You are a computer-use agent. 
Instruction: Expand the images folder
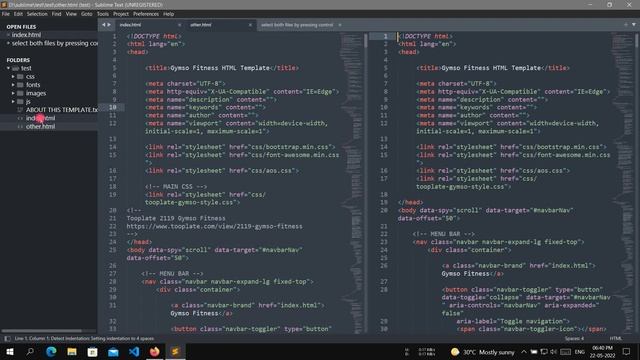tap(13, 93)
